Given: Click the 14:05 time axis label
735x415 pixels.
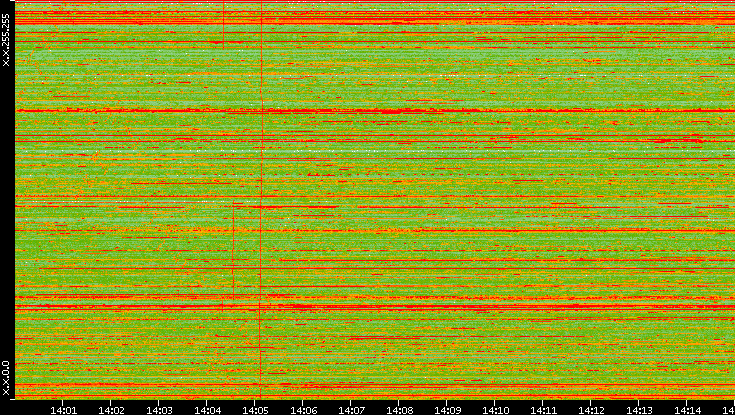Looking at the screenshot, I should tap(255, 410).
